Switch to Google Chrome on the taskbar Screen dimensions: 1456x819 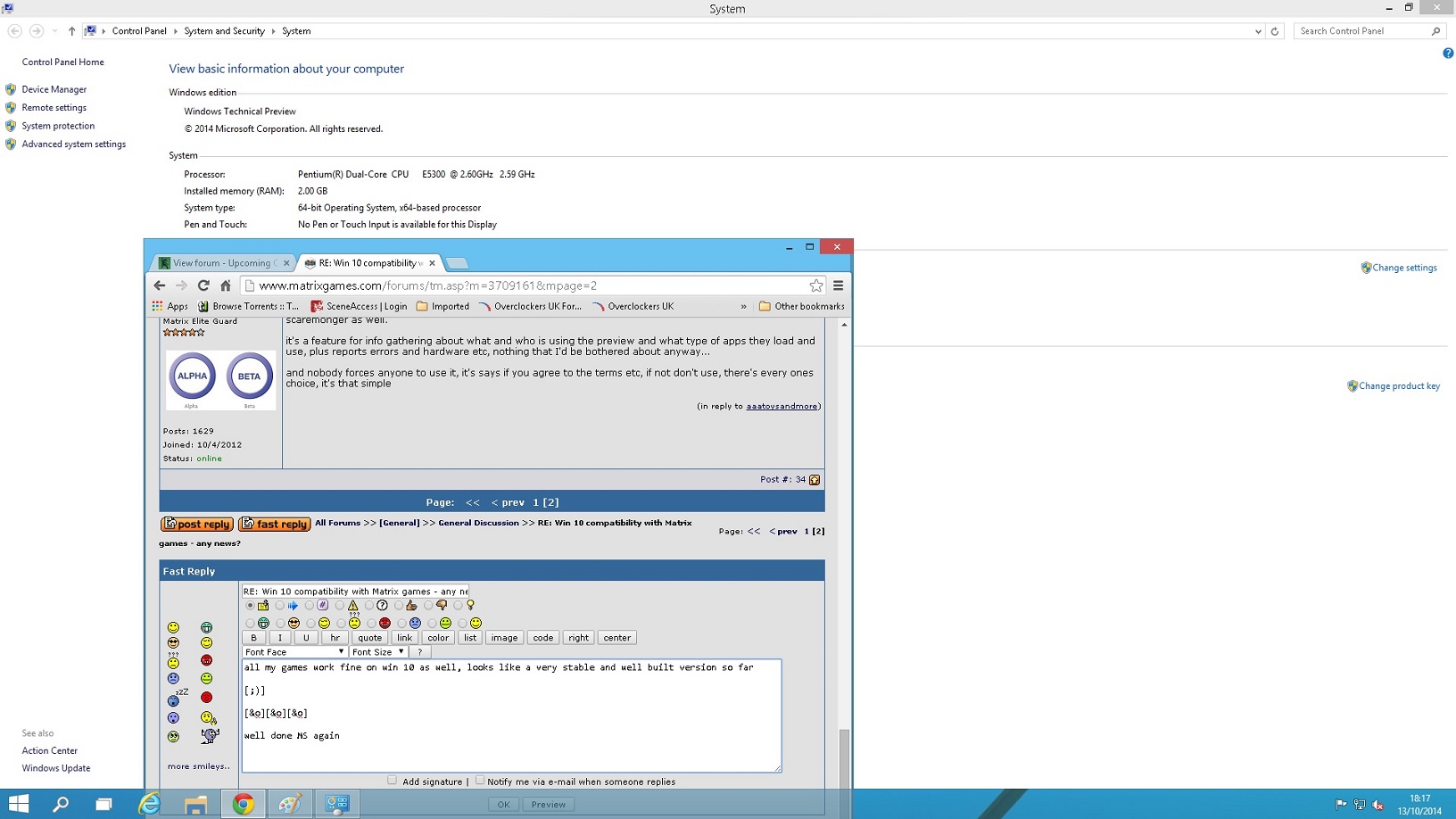pyautogui.click(x=243, y=804)
